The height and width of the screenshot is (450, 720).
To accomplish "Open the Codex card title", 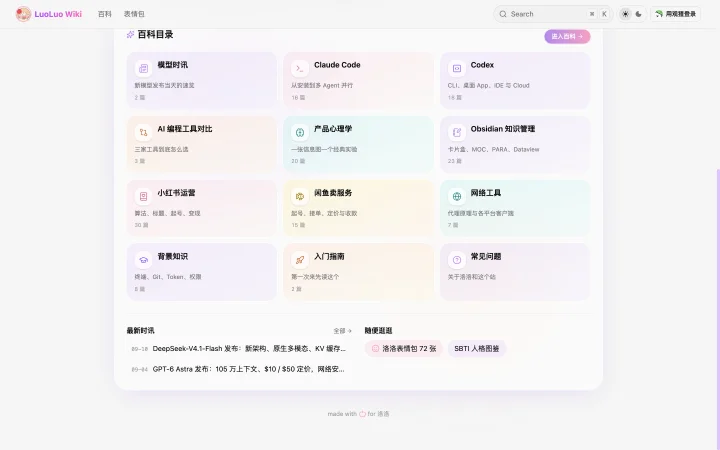I will tap(482, 65).
